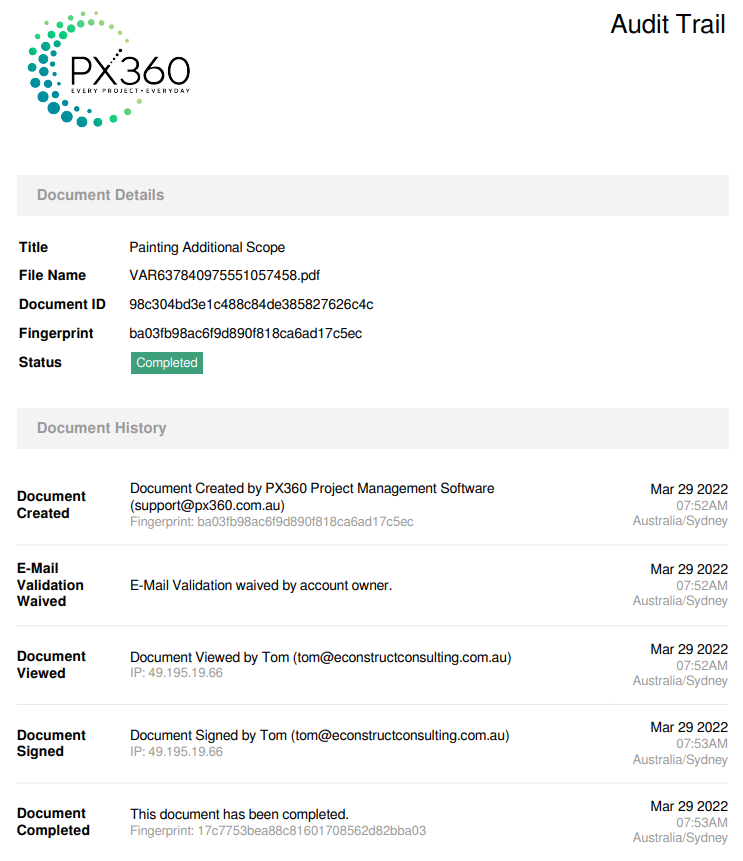
Task: Select the Document Details section header
Action: [x=100, y=195]
